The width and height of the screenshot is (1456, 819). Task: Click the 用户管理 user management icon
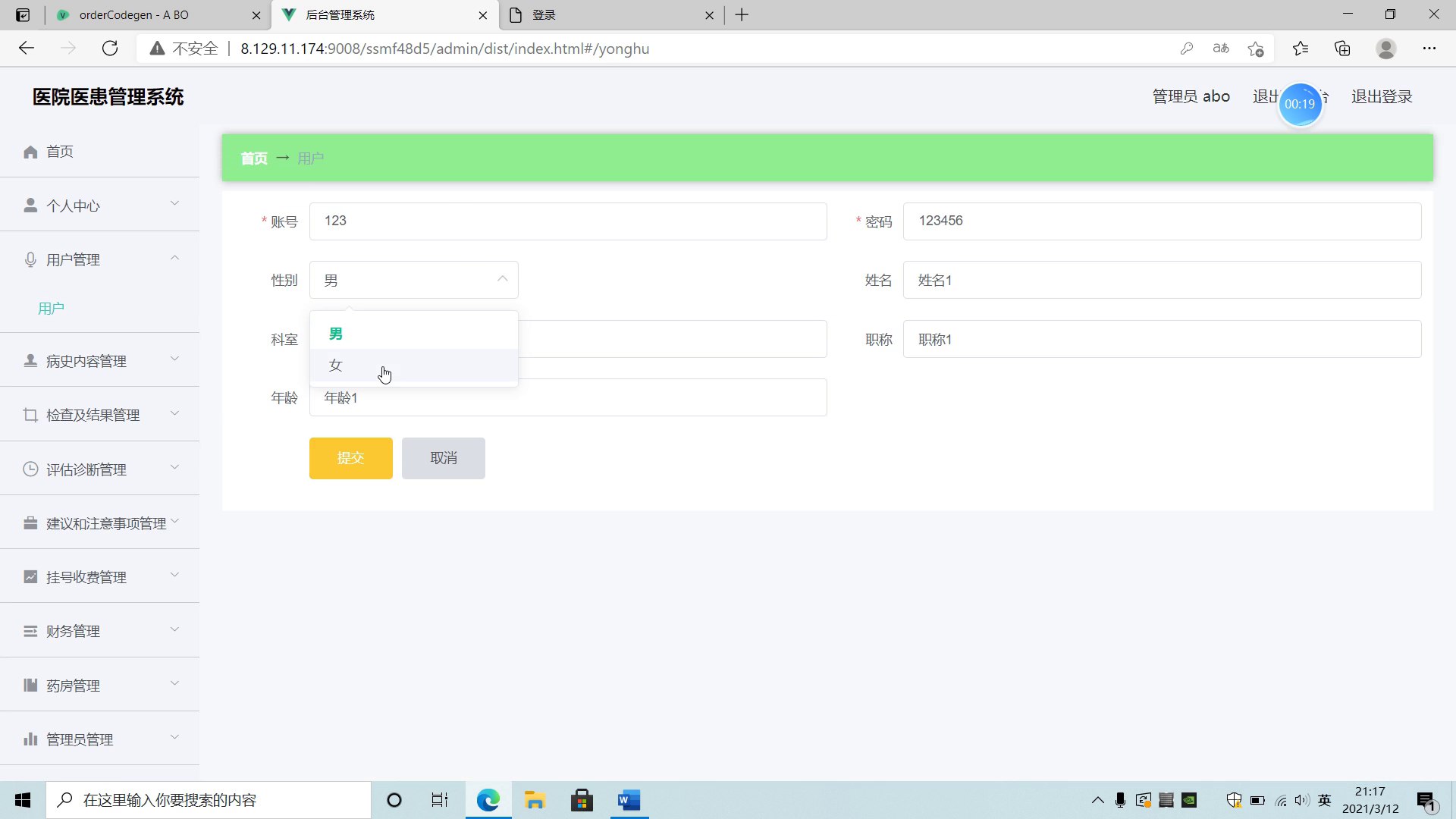[30, 259]
